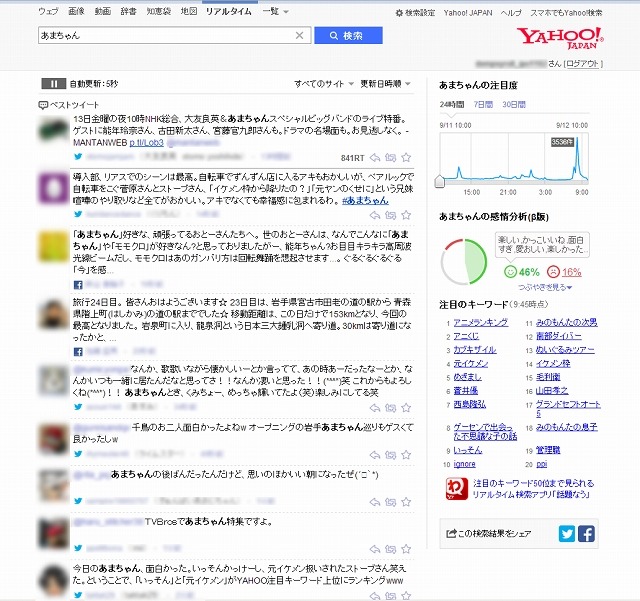Image resolution: width=640 pixels, height=601 pixels.
Task: Open the Facebook icon under the 旅行24日目 post
Action: tap(78, 351)
